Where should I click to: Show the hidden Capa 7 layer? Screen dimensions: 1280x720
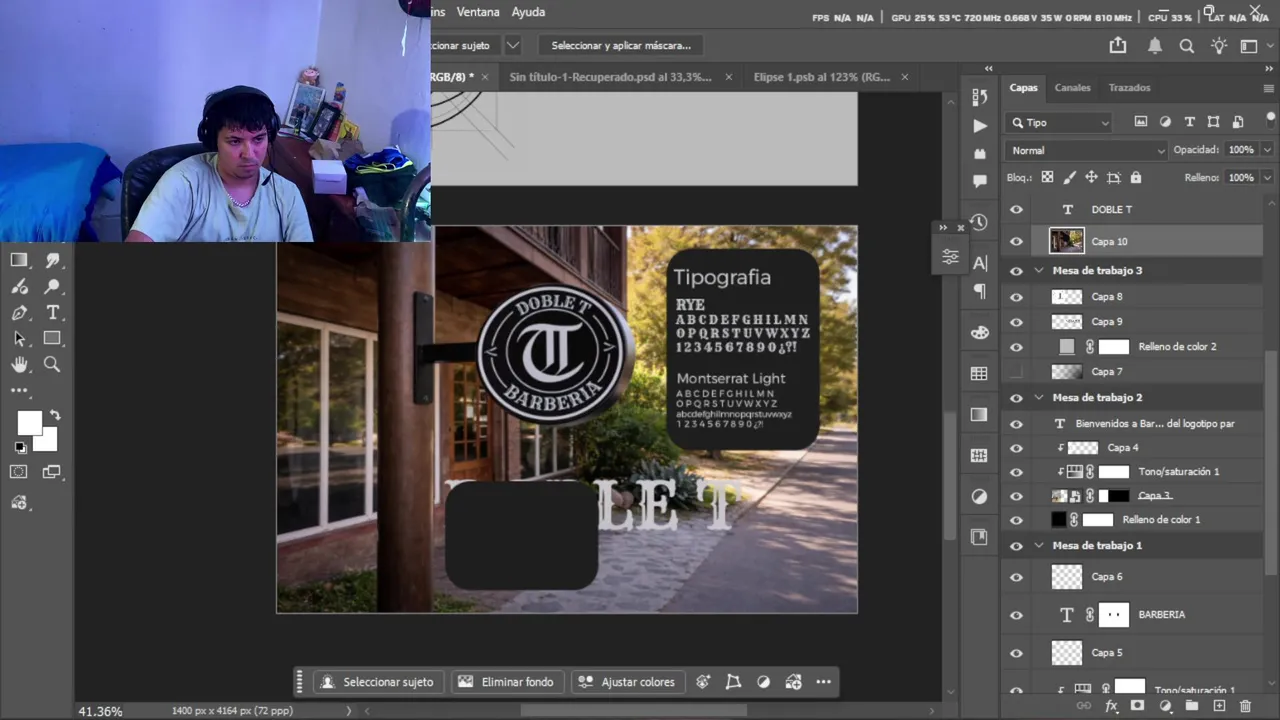[x=1016, y=372]
